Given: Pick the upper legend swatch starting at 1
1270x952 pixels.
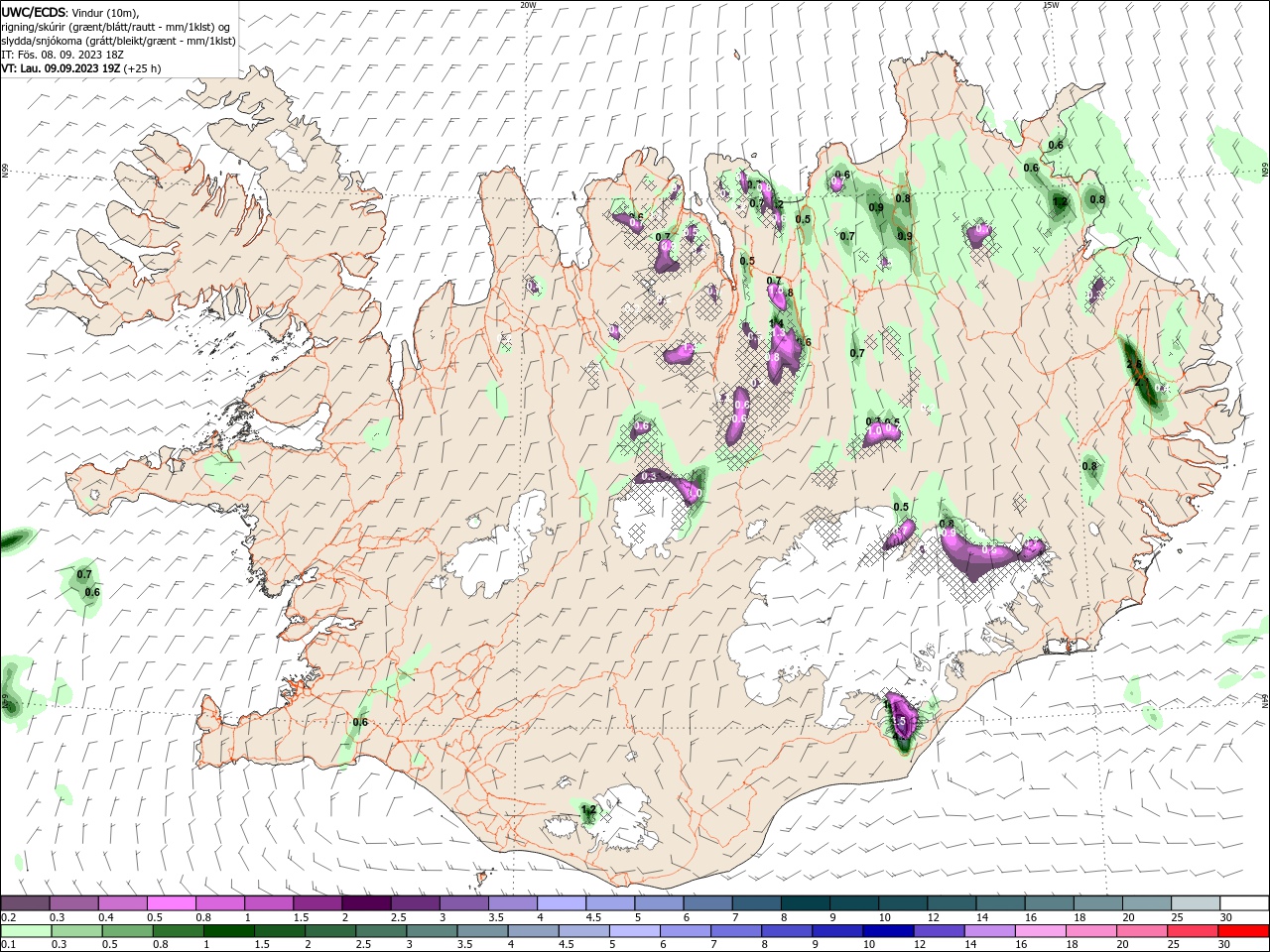Looking at the screenshot, I should click(269, 903).
